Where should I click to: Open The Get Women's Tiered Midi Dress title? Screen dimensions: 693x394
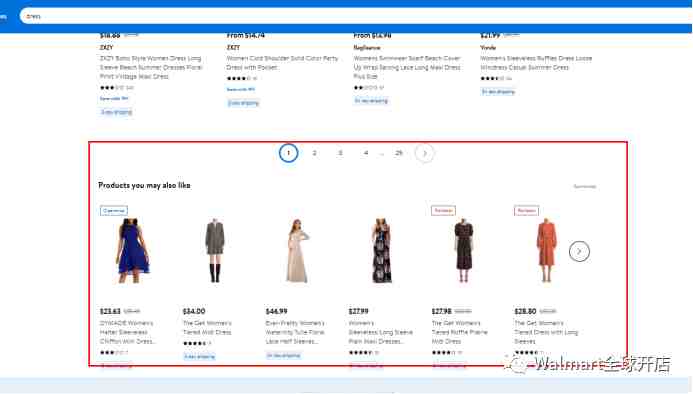click(x=207, y=328)
